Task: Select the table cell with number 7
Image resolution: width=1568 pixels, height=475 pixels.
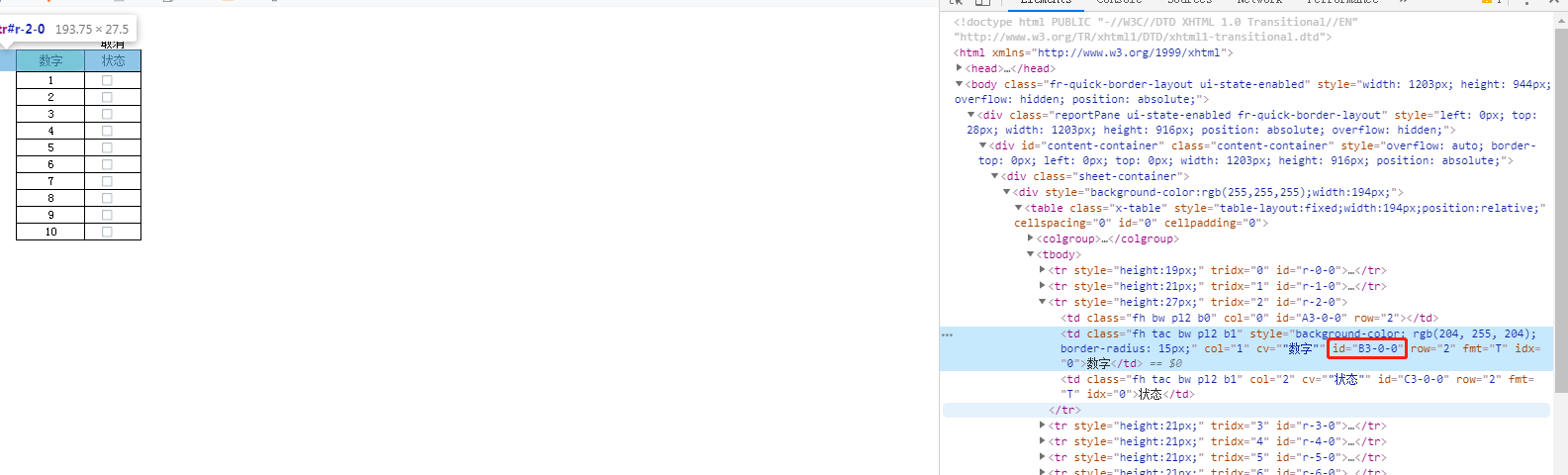Action: [50, 181]
